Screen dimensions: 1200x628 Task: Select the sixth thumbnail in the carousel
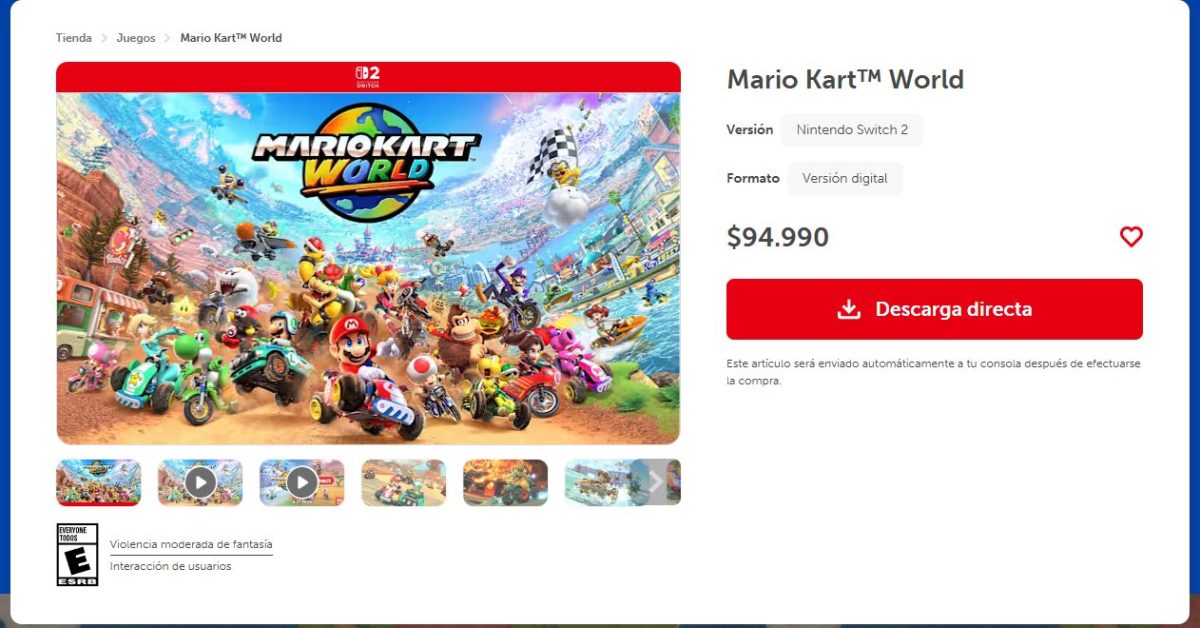point(603,483)
